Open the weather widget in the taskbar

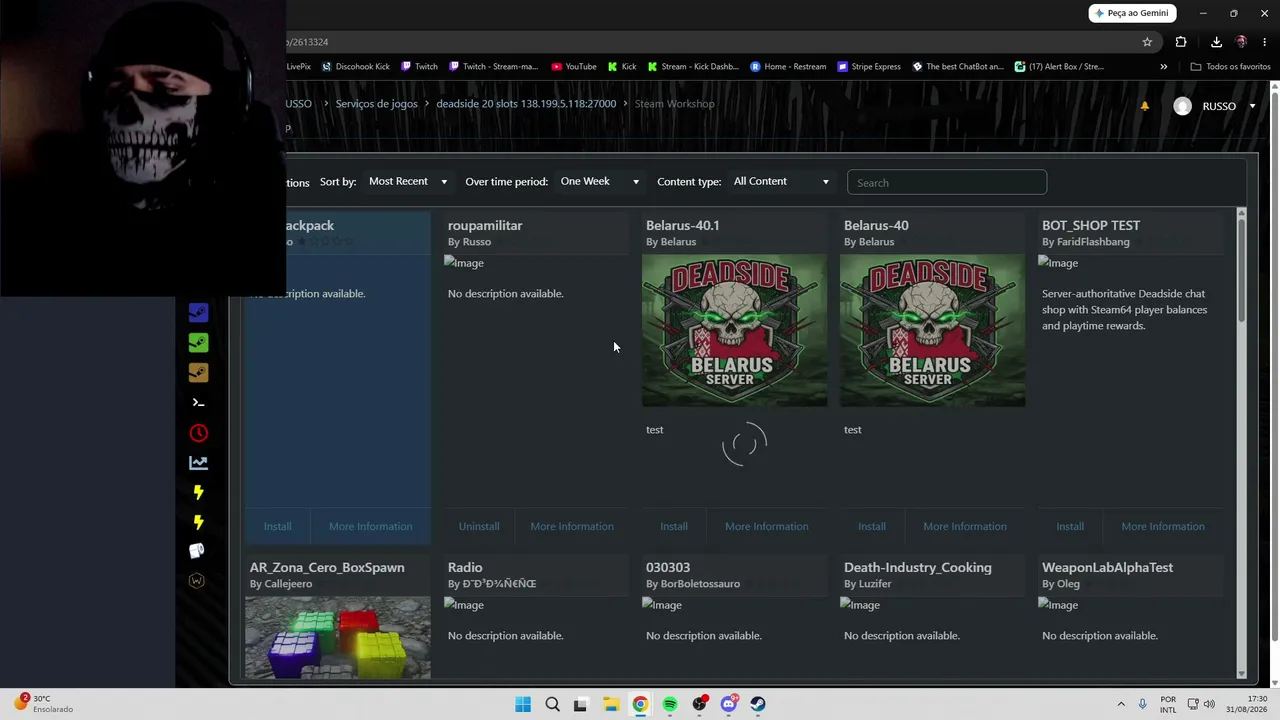pyautogui.click(x=43, y=704)
